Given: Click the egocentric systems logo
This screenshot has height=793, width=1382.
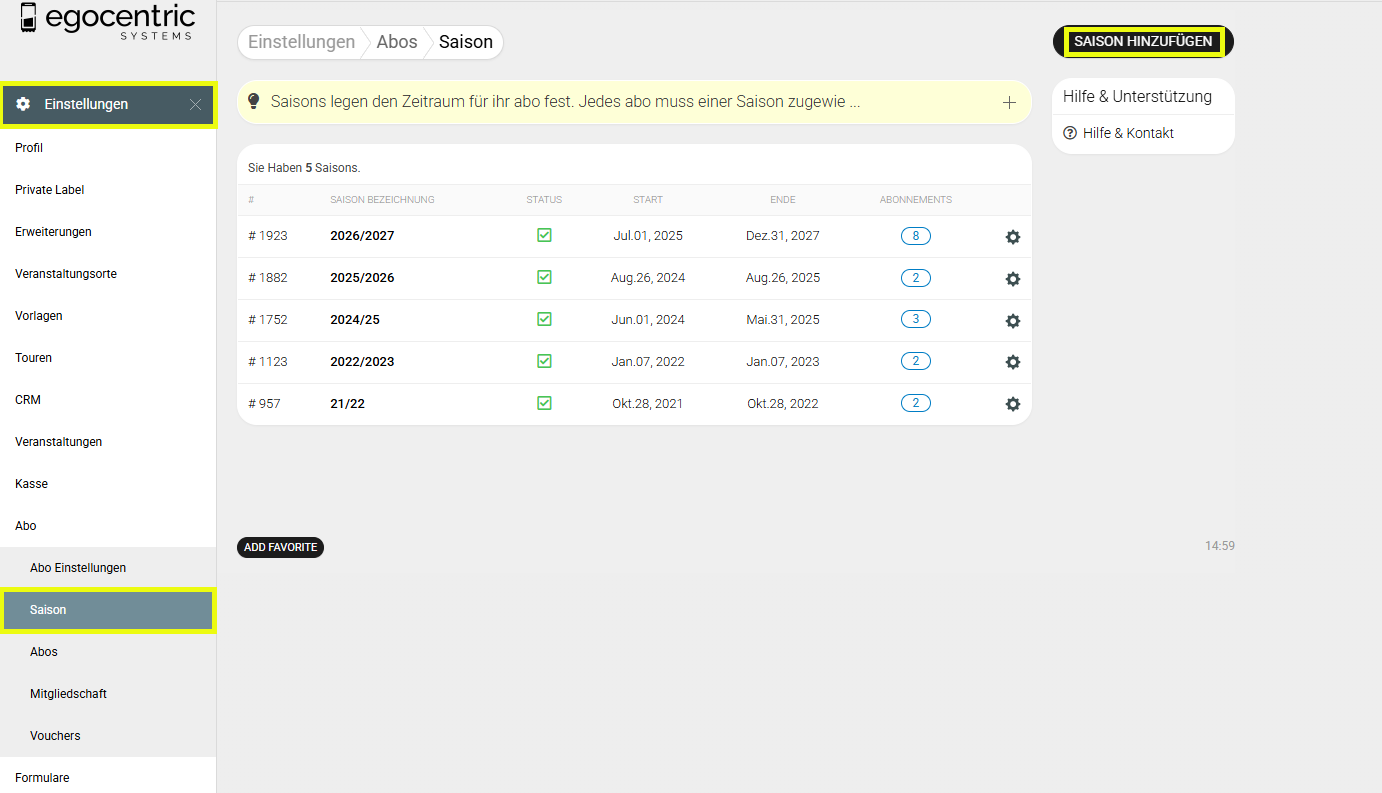Looking at the screenshot, I should click(x=107, y=22).
